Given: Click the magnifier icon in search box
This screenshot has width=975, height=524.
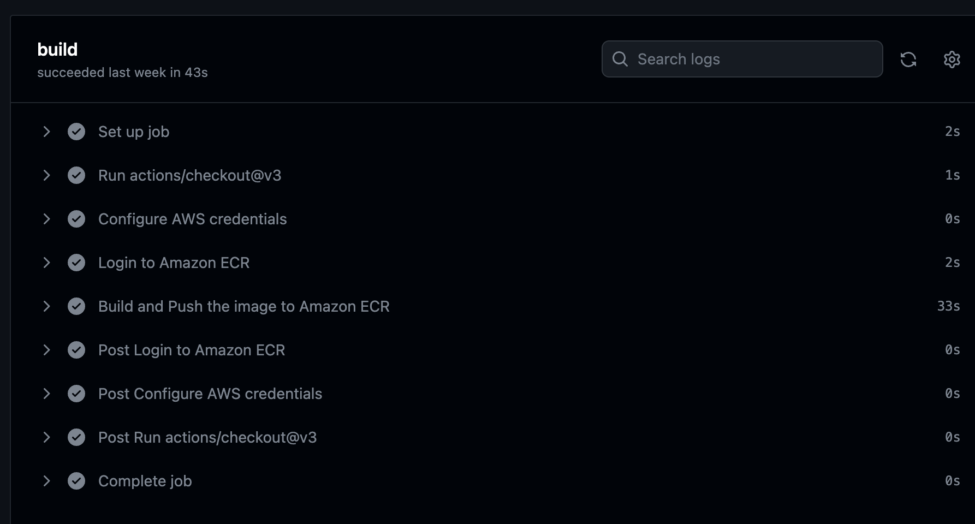Looking at the screenshot, I should (x=620, y=59).
